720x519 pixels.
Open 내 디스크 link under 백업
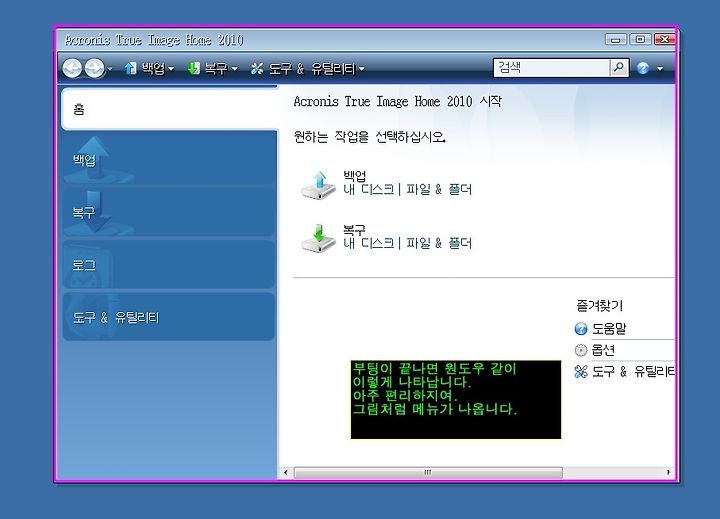click(368, 189)
